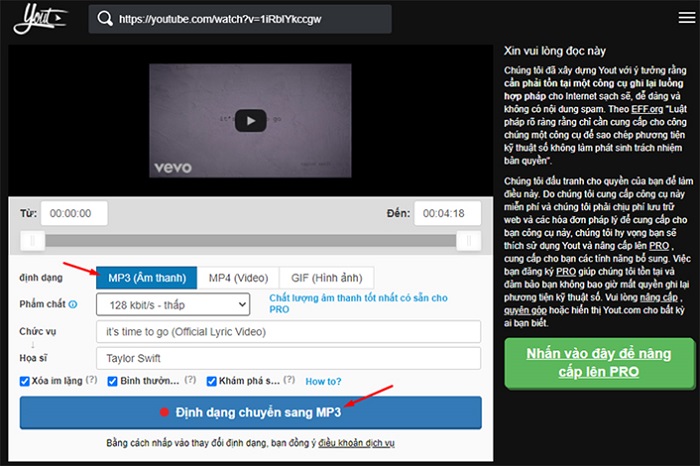The width and height of the screenshot is (700, 466).
Task: Click Định dạng chuyển sang MP3 button
Action: point(250,412)
